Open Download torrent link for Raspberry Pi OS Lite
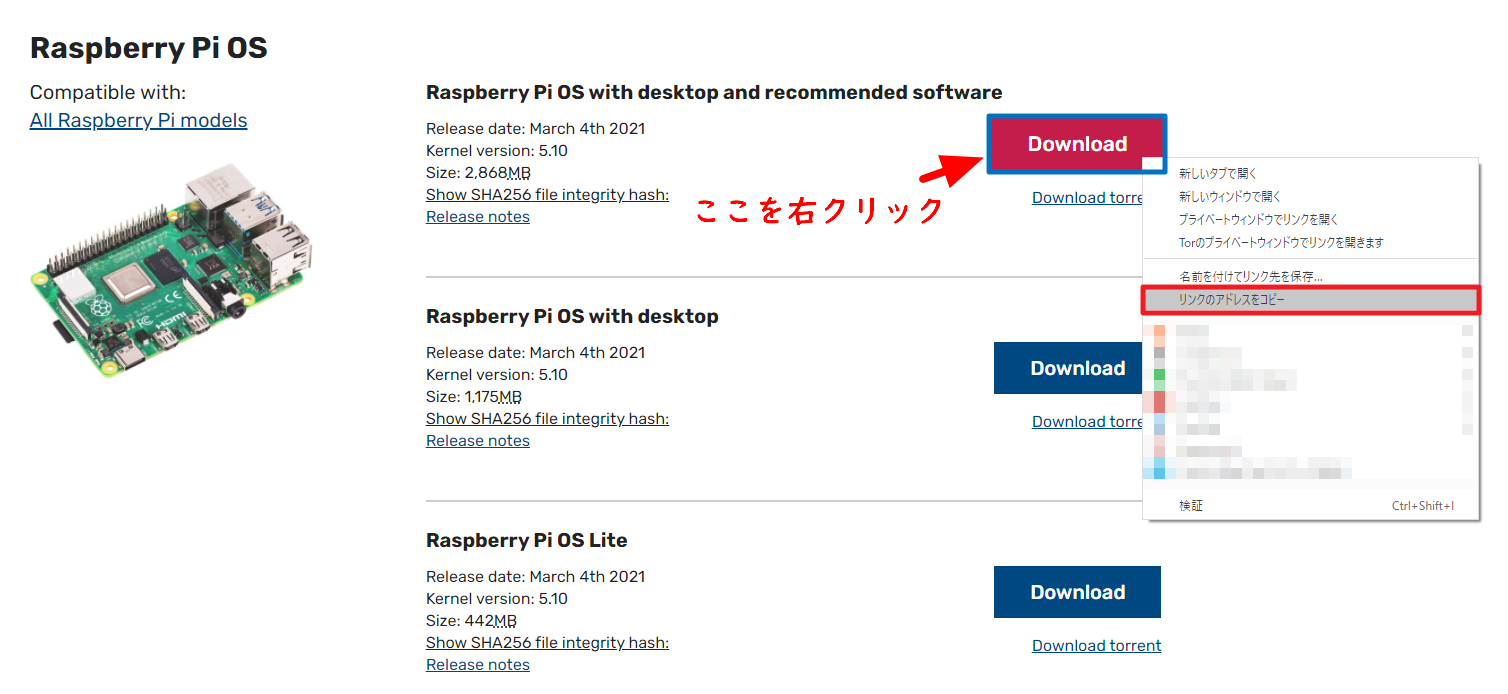Screen dimensions: 1508x694 tap(1096, 646)
